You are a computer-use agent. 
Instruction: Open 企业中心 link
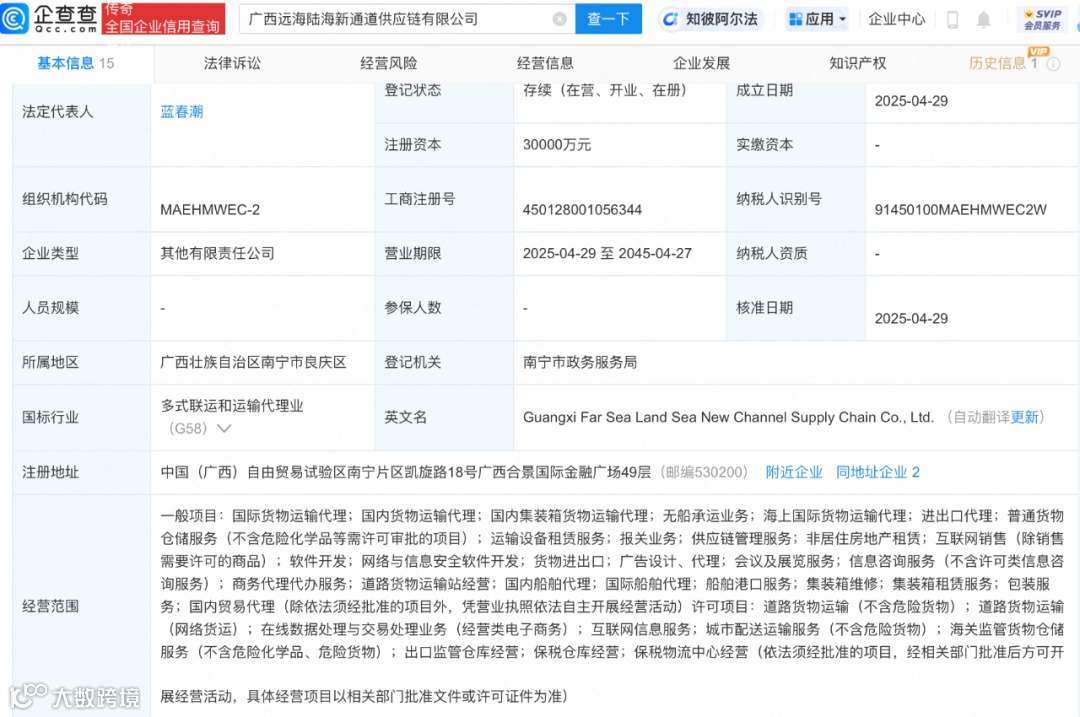point(896,19)
